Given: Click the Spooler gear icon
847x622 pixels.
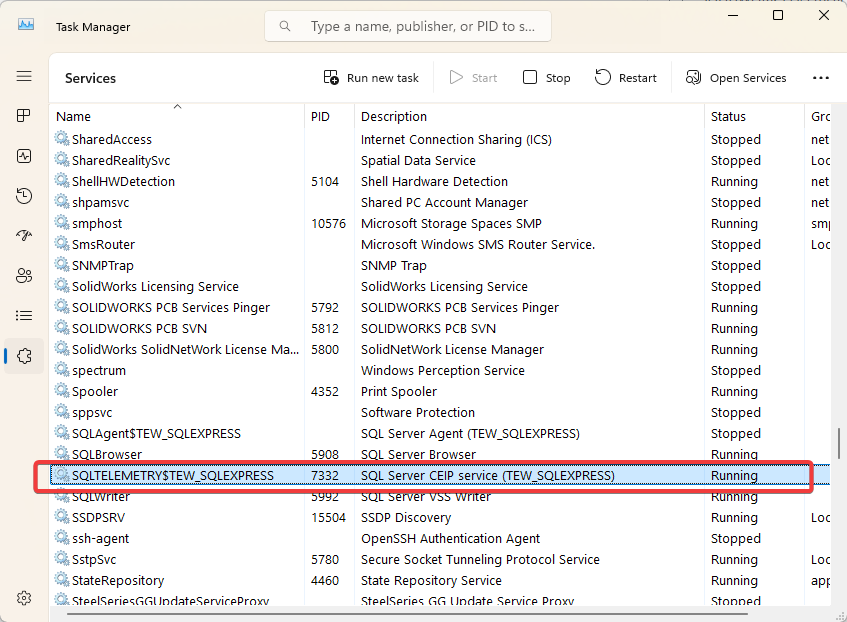Looking at the screenshot, I should [x=62, y=391].
